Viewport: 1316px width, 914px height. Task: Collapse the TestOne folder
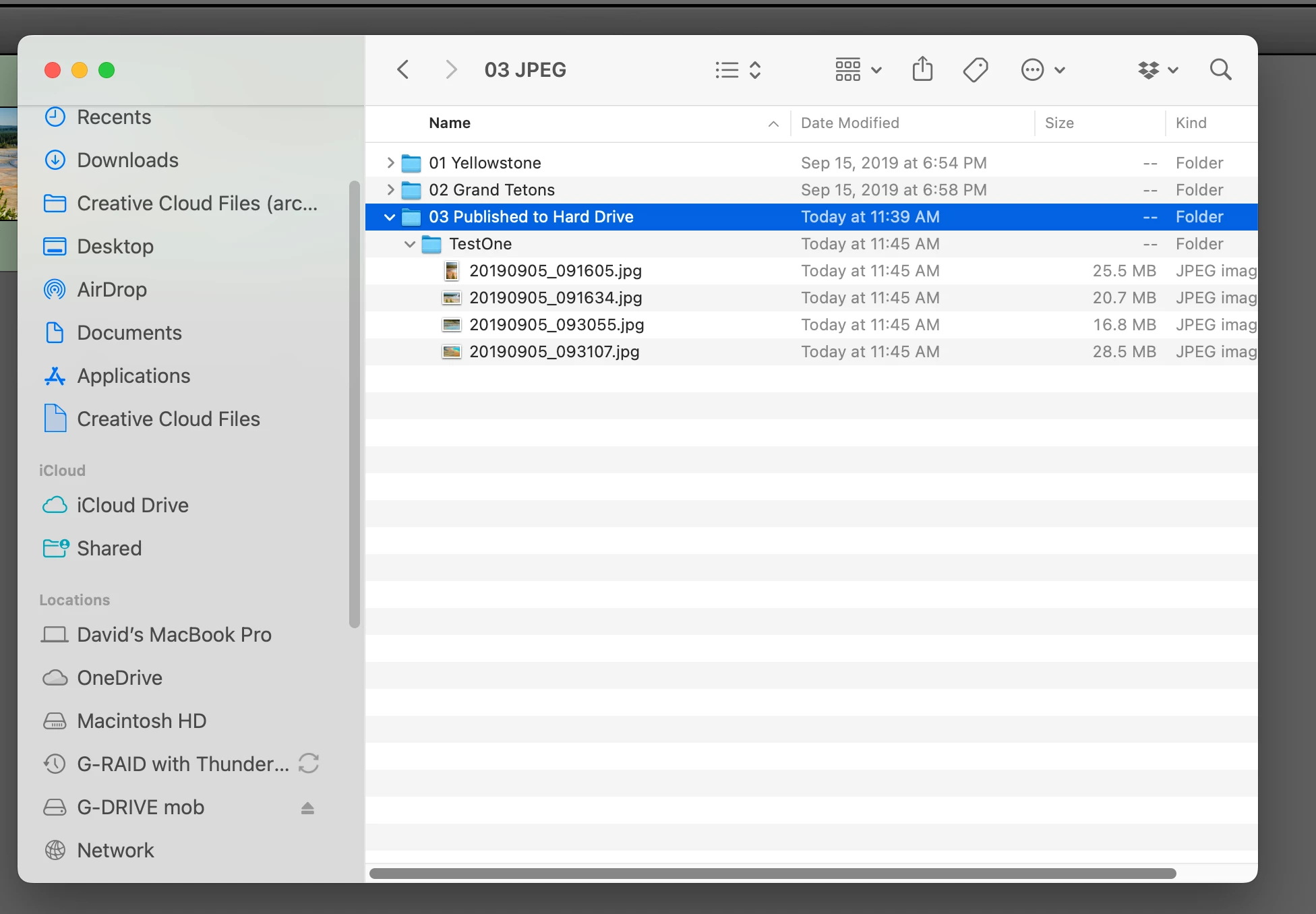tap(410, 244)
